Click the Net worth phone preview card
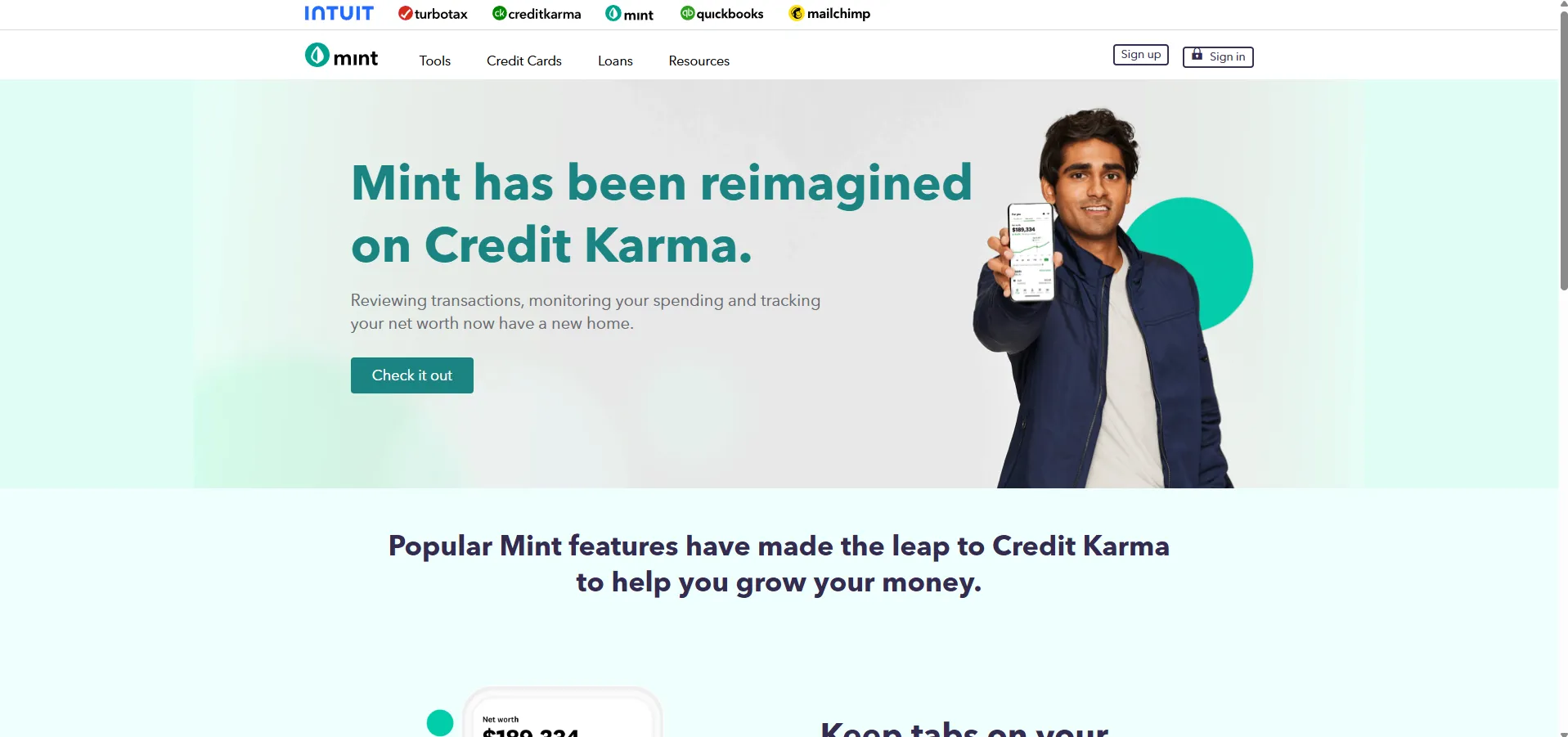 [562, 713]
